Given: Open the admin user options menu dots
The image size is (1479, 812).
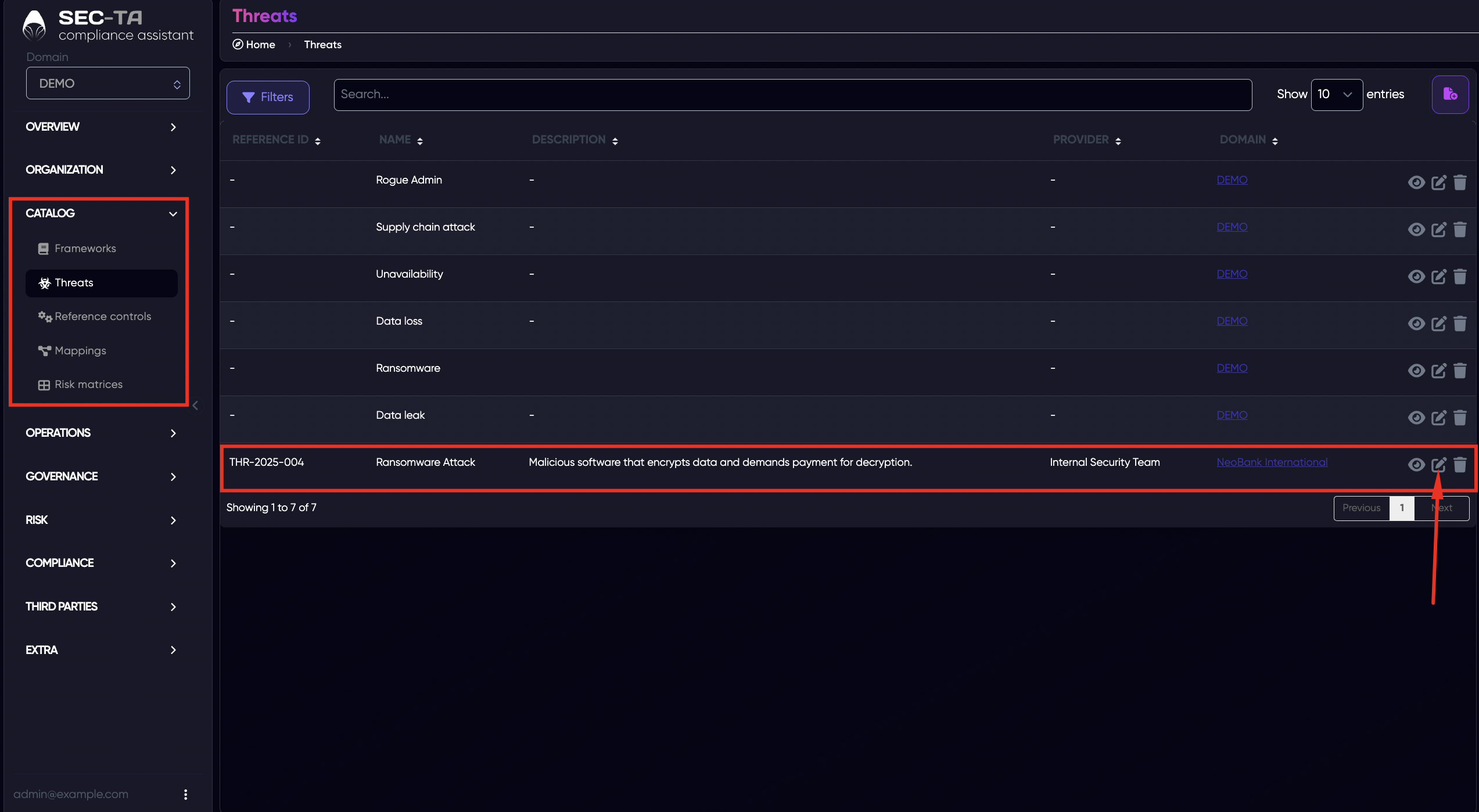Looking at the screenshot, I should pyautogui.click(x=185, y=794).
